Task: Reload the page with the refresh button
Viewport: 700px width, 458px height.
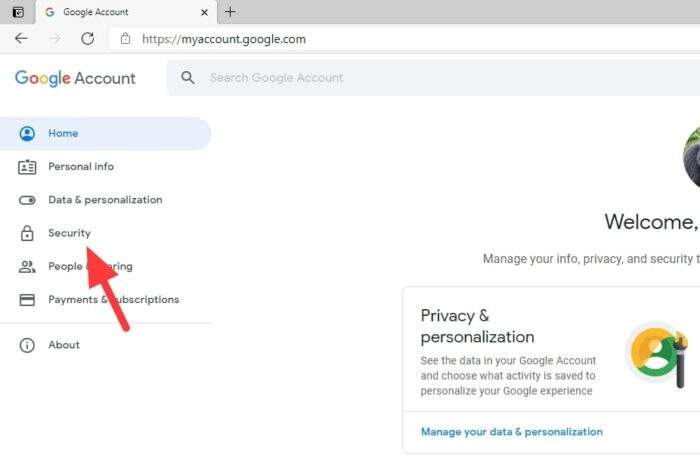Action: tap(88, 39)
